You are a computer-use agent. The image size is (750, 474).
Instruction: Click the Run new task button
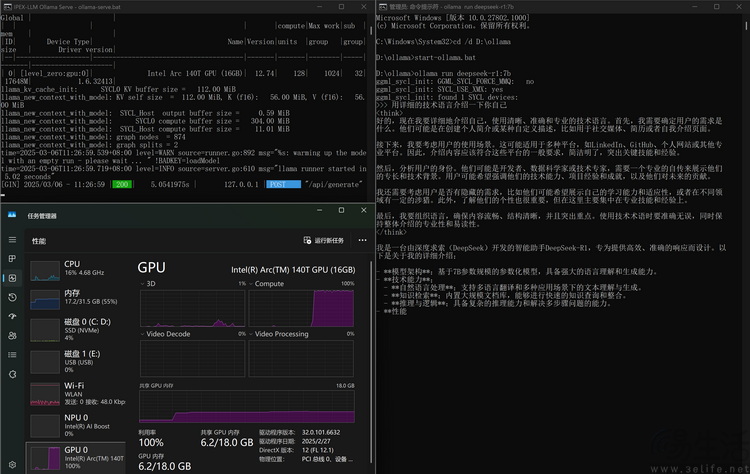pos(323,240)
